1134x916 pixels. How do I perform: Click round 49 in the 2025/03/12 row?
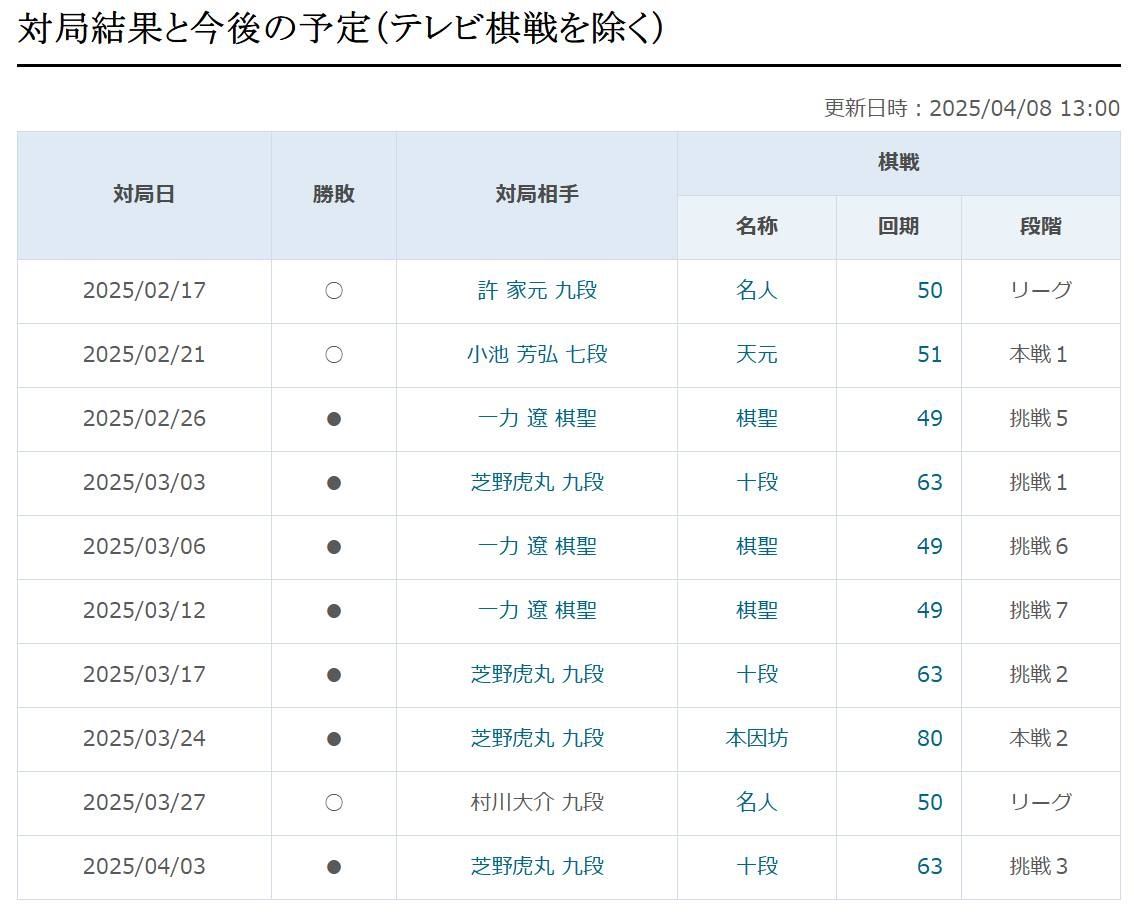[929, 611]
